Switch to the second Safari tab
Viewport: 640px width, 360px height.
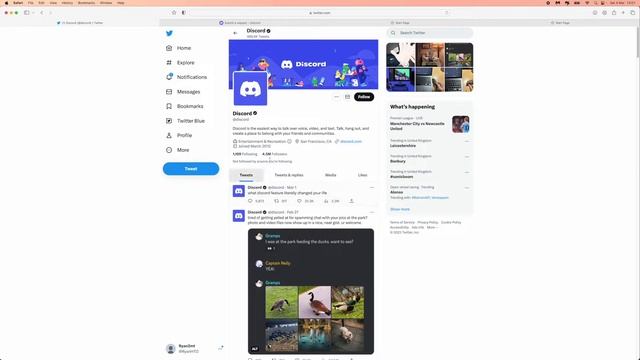pos(240,23)
